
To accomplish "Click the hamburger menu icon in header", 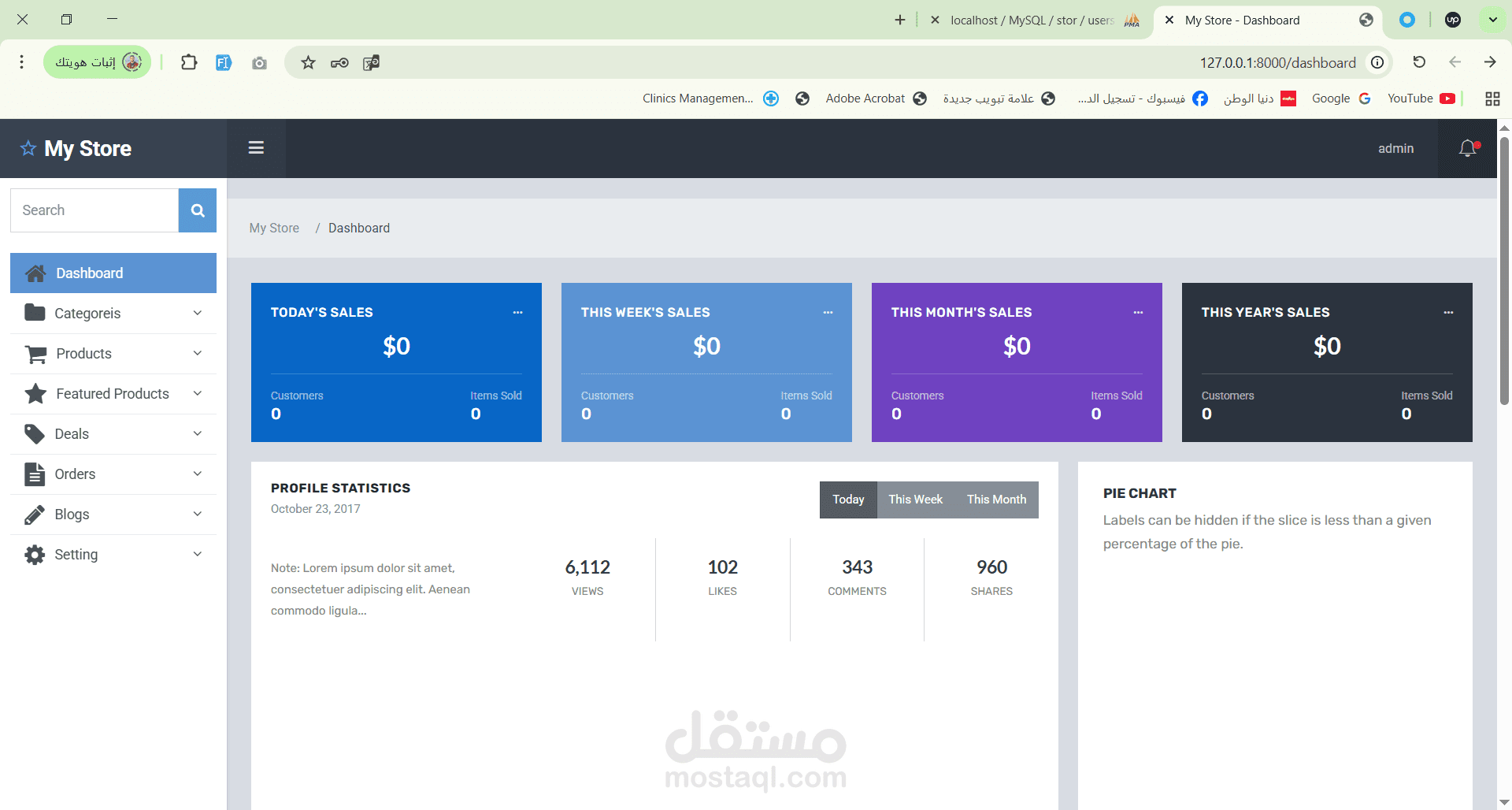I will click(x=256, y=148).
